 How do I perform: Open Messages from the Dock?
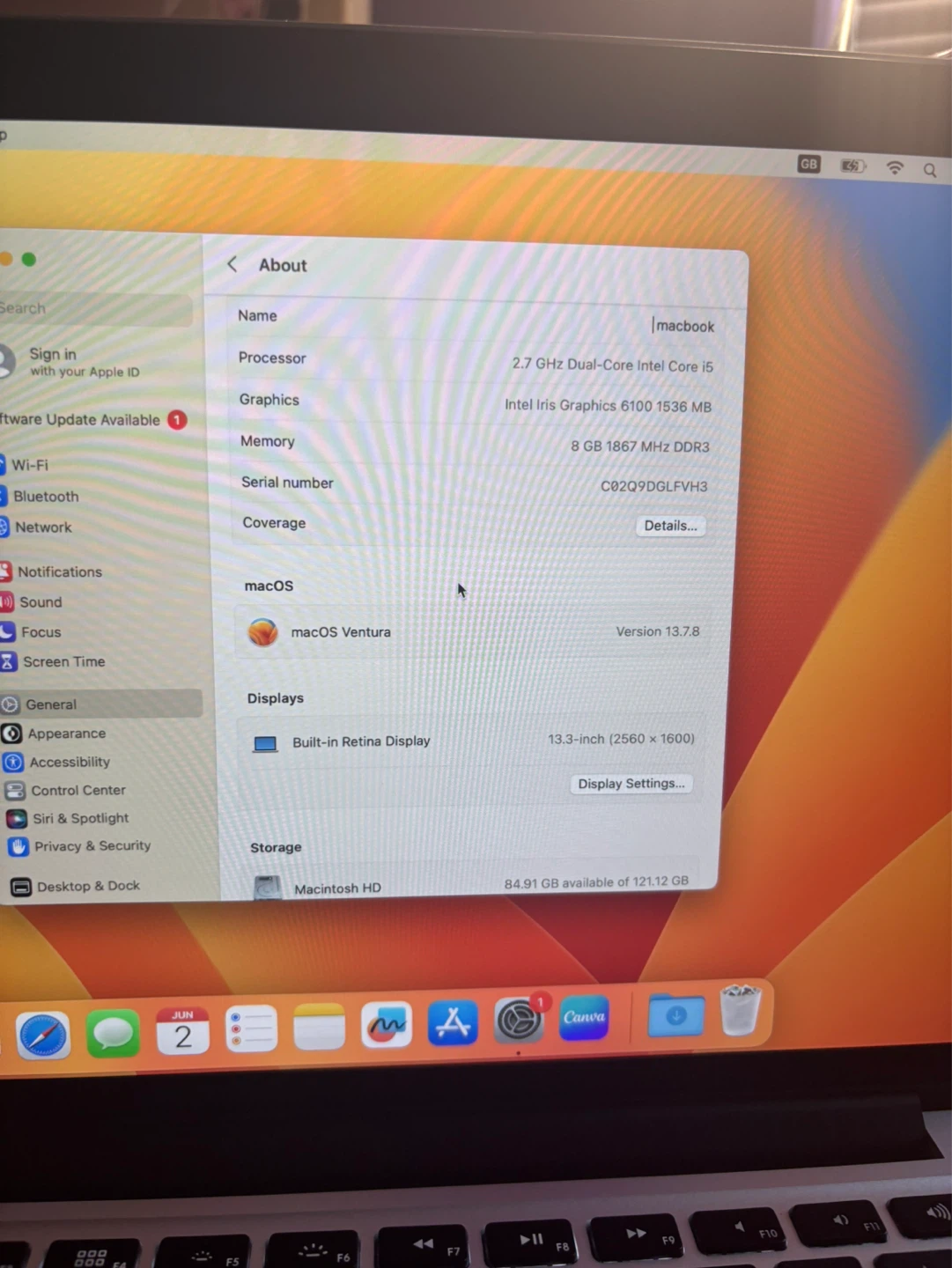(x=113, y=1033)
